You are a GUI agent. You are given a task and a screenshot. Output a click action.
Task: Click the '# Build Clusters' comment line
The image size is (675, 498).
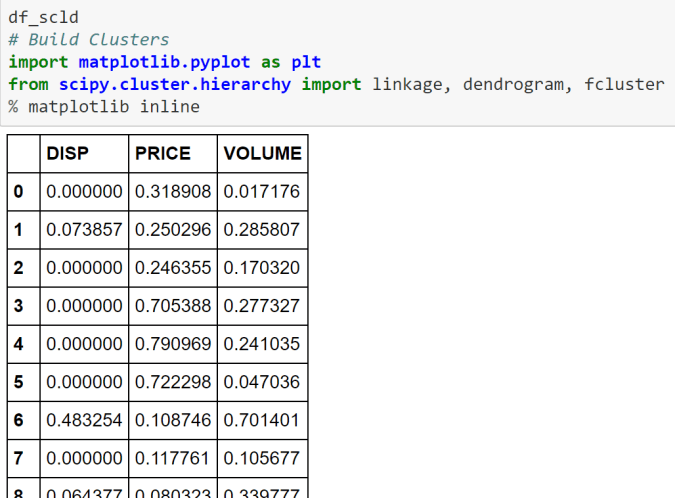point(88,40)
